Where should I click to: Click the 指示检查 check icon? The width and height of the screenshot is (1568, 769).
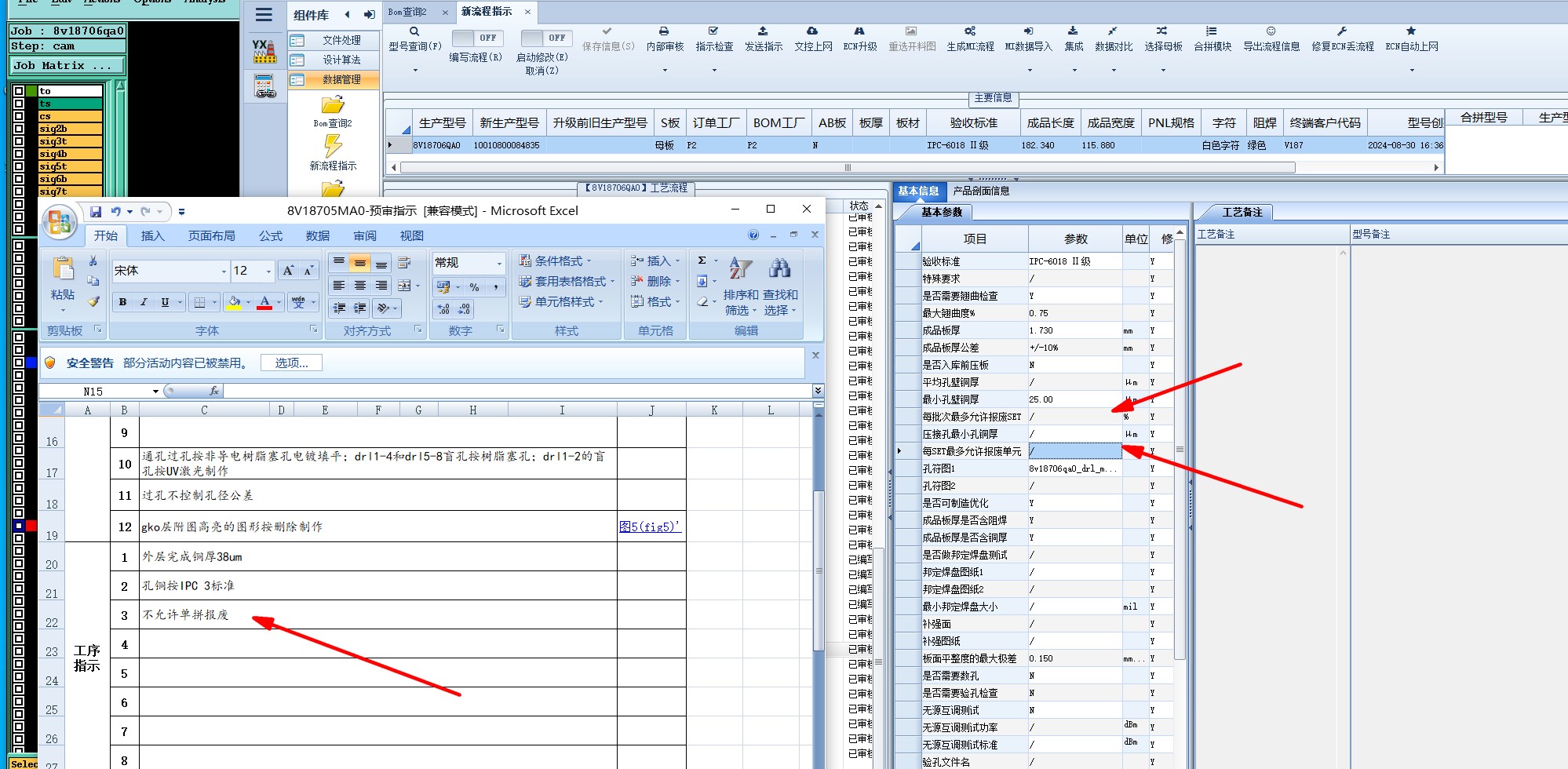pos(713,31)
